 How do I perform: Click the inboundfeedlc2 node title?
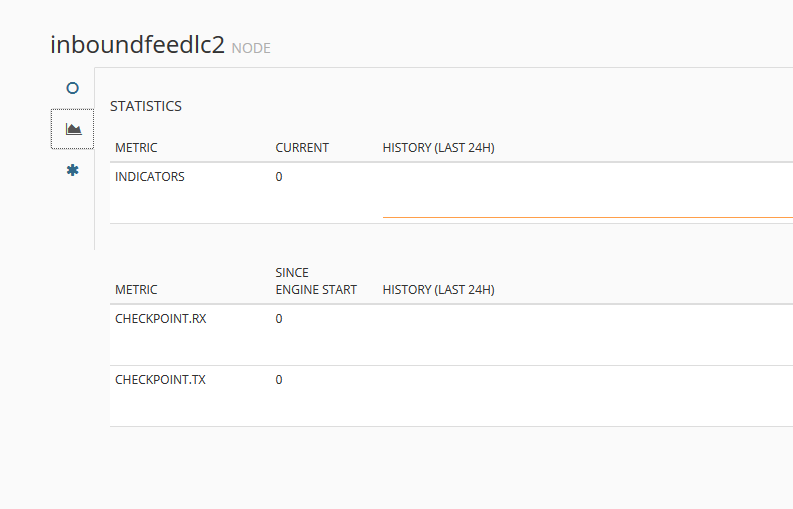point(137,45)
